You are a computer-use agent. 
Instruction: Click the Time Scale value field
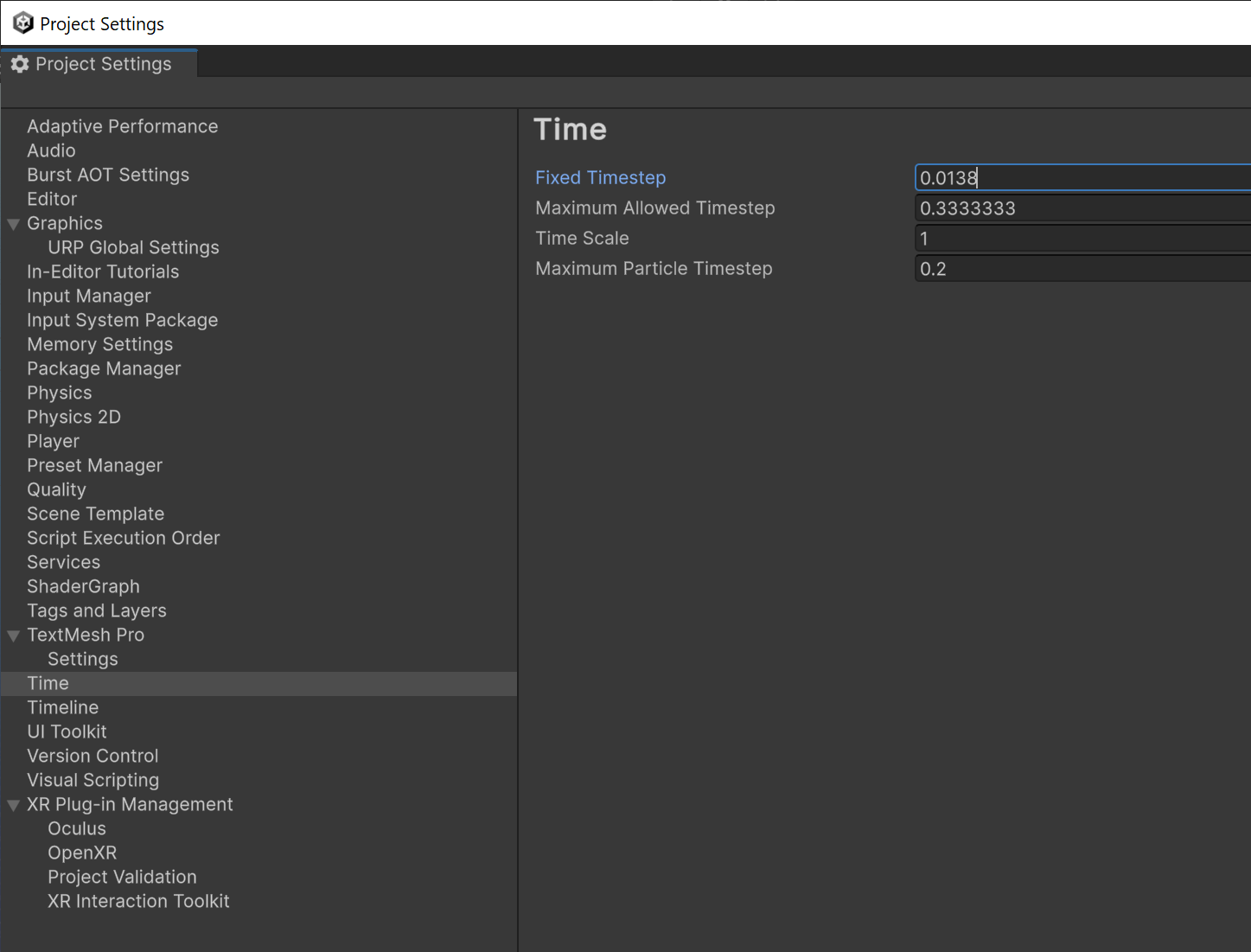pyautogui.click(x=1082, y=238)
